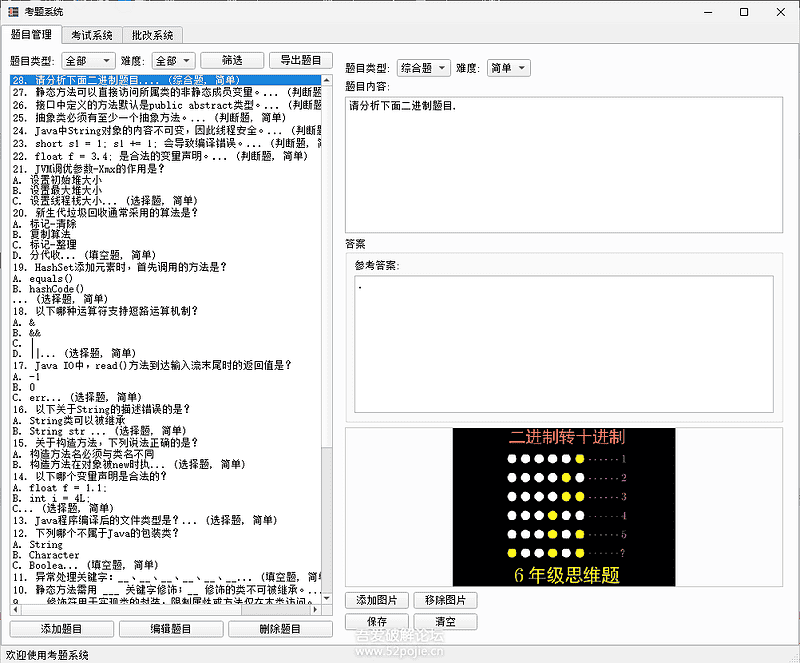
Task: Select question 22 float f = 3.4
Action: click(166, 156)
